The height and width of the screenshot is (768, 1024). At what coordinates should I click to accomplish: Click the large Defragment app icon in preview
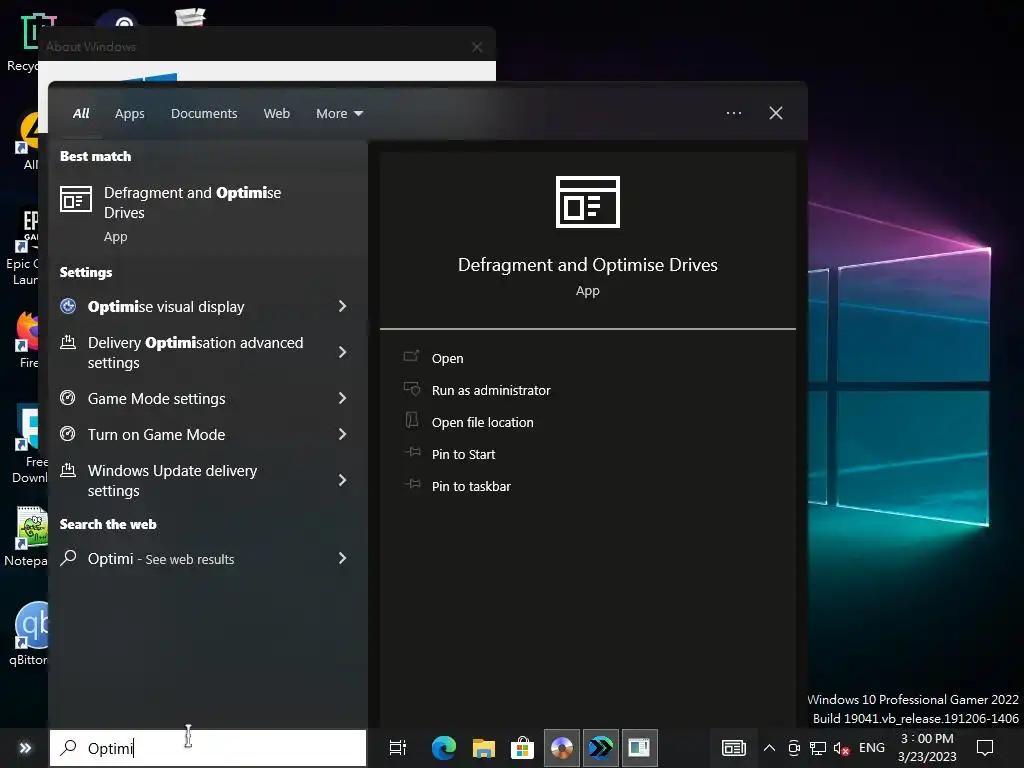tap(587, 202)
